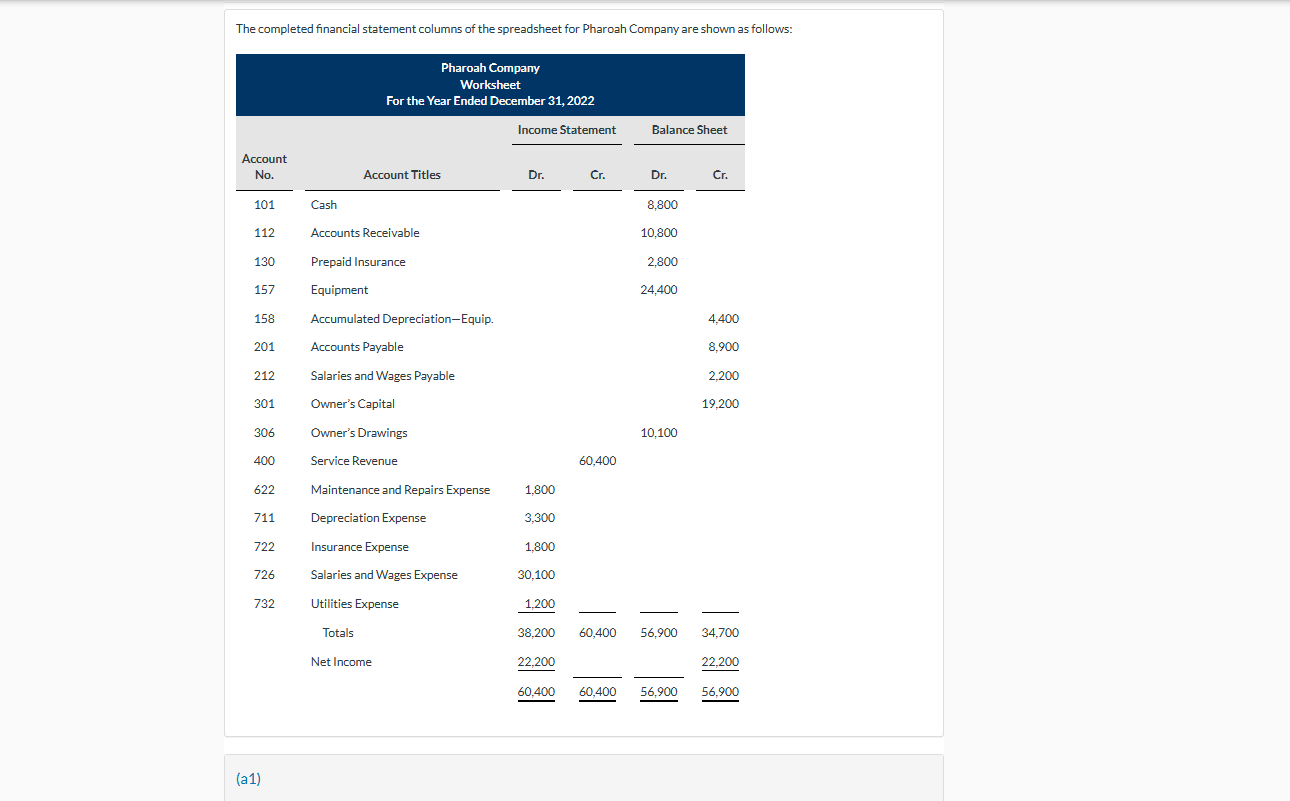Select the Utilities Expense value 1,200

click(x=539, y=603)
